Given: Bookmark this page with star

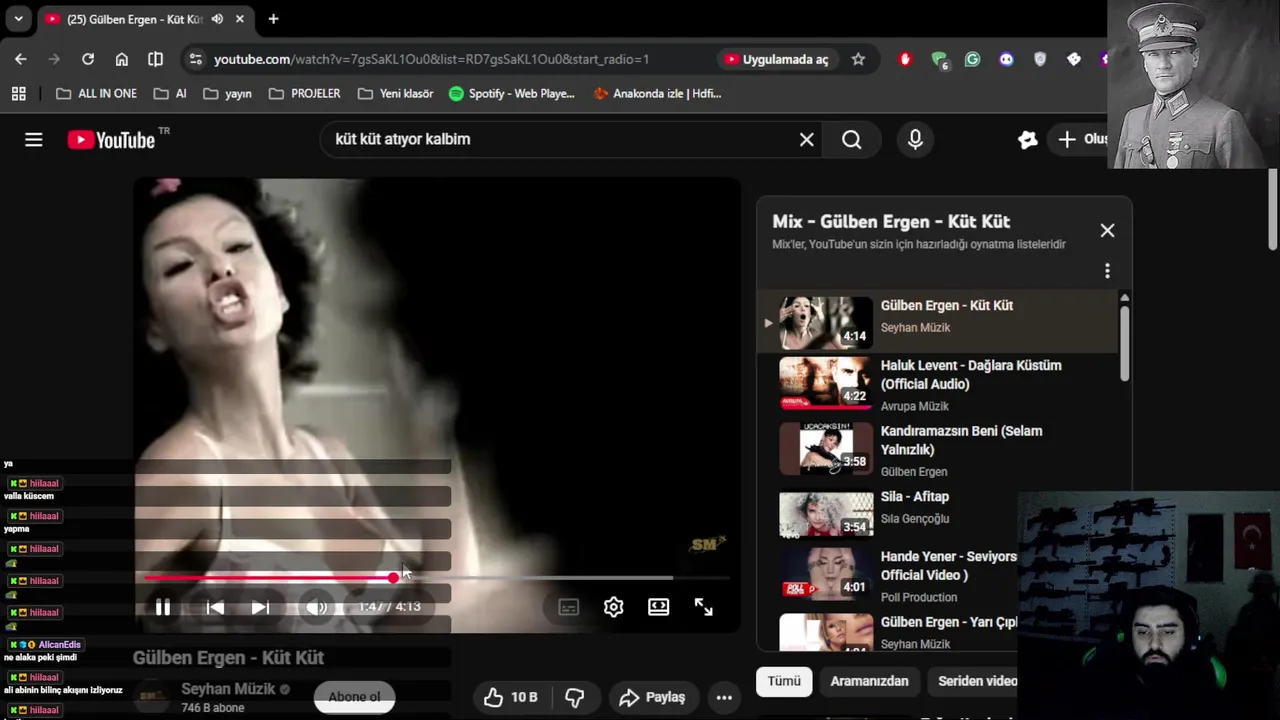Looking at the screenshot, I should point(858,59).
